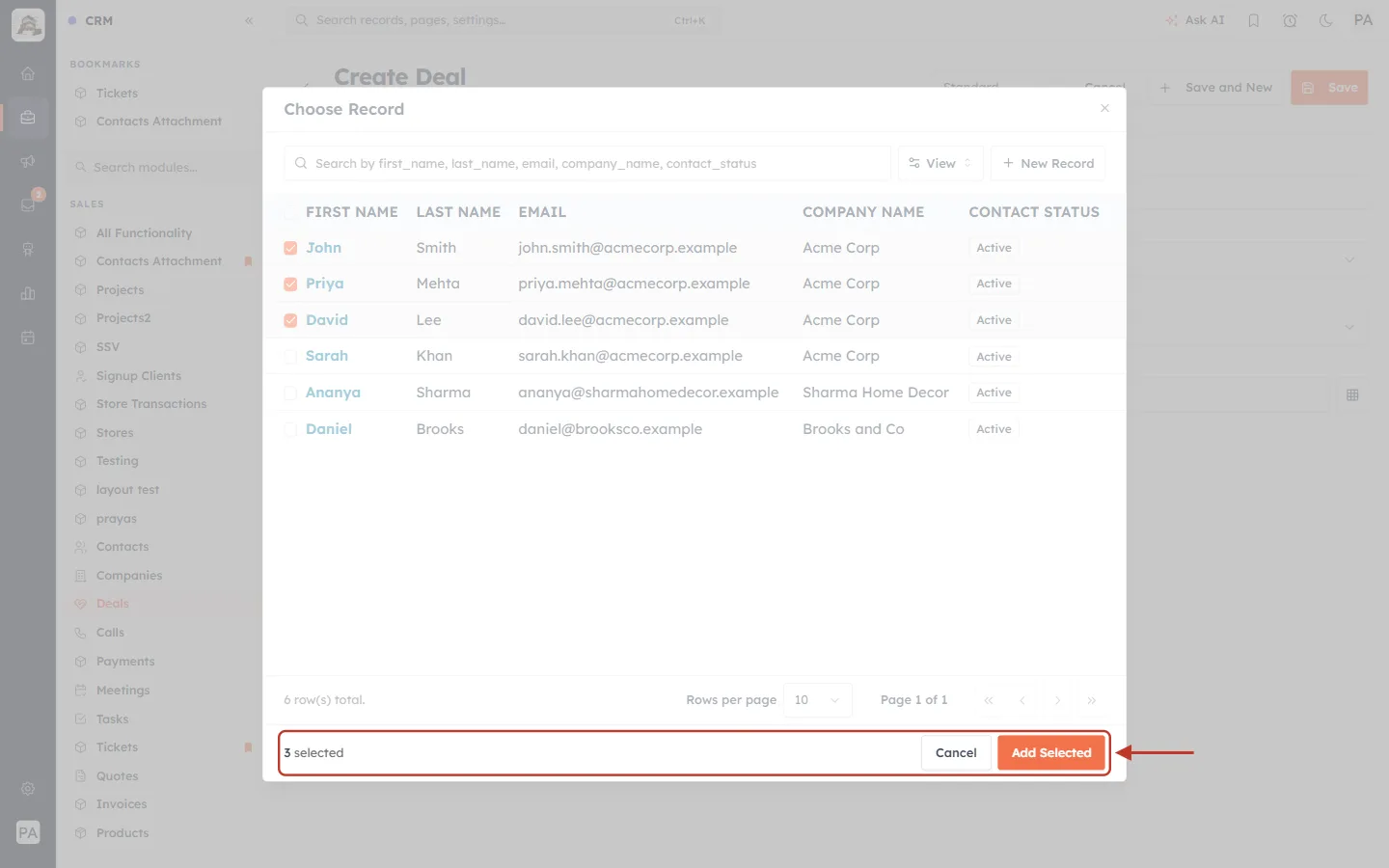Open the megaphone marketing icon in rail

point(28,161)
